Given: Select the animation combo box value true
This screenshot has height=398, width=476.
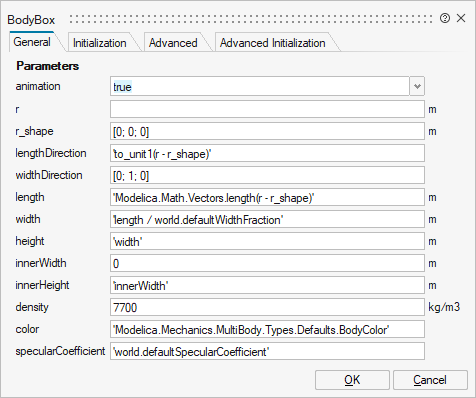Looking at the screenshot, I should pyautogui.click(x=260, y=86).
